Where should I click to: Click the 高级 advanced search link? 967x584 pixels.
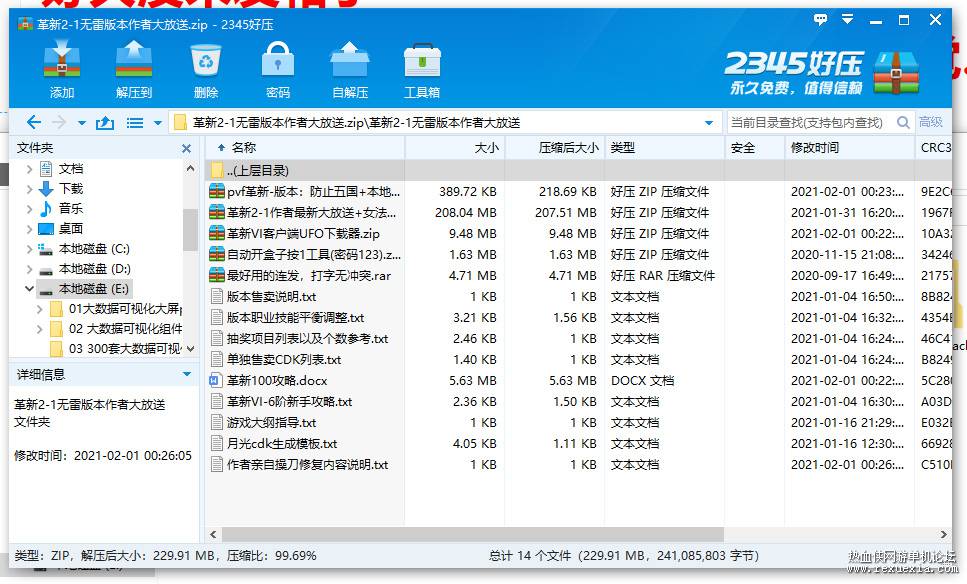pos(931,122)
